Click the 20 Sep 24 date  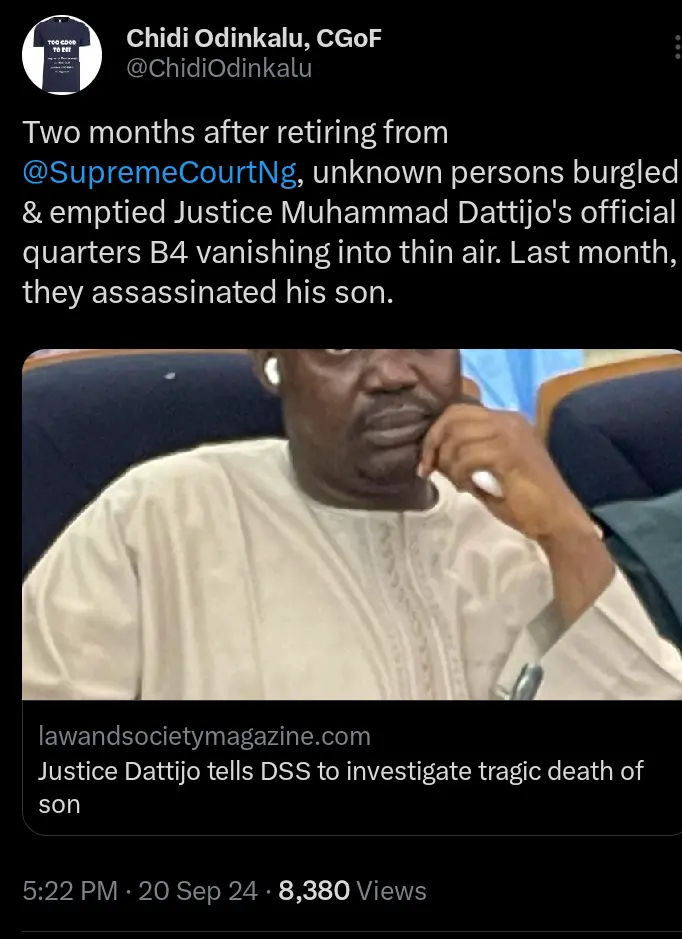pyautogui.click(x=198, y=891)
